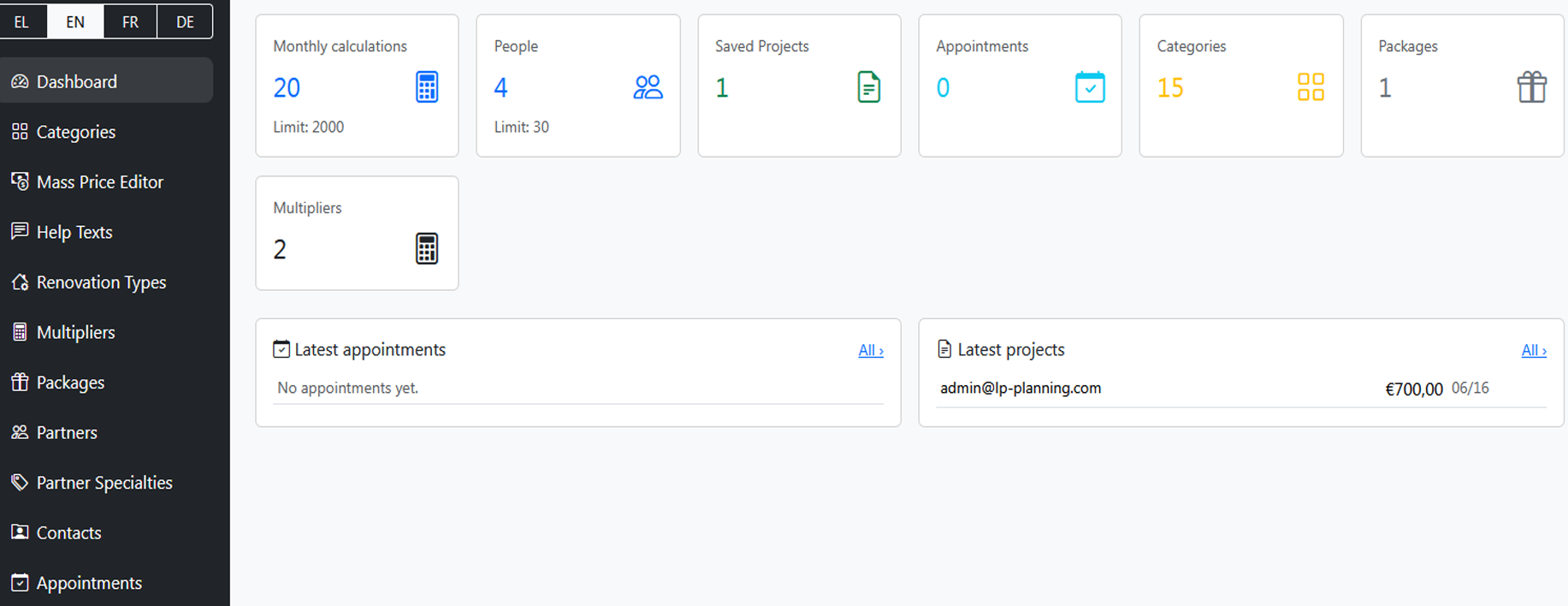
Task: Click the Limit: 30 text
Action: click(x=522, y=127)
